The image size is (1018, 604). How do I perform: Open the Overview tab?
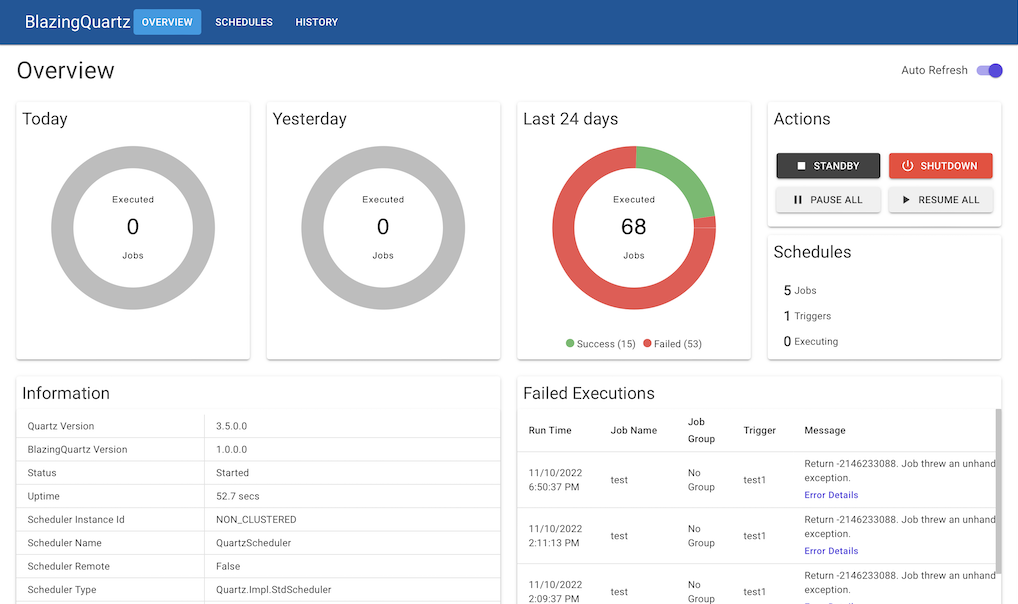pos(167,22)
